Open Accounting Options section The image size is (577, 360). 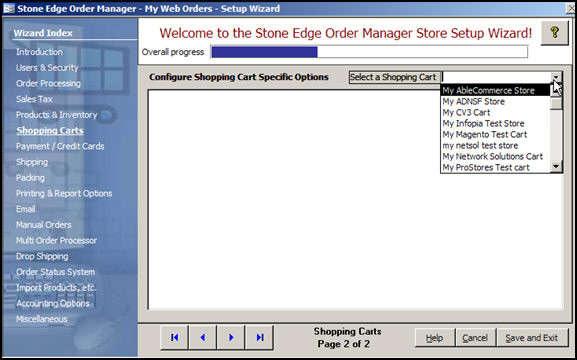tap(53, 304)
